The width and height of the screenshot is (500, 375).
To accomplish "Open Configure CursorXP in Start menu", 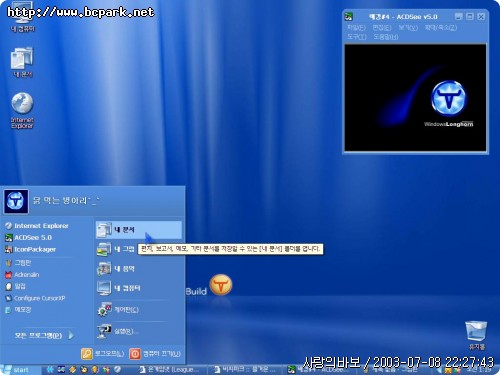I will click(35, 298).
